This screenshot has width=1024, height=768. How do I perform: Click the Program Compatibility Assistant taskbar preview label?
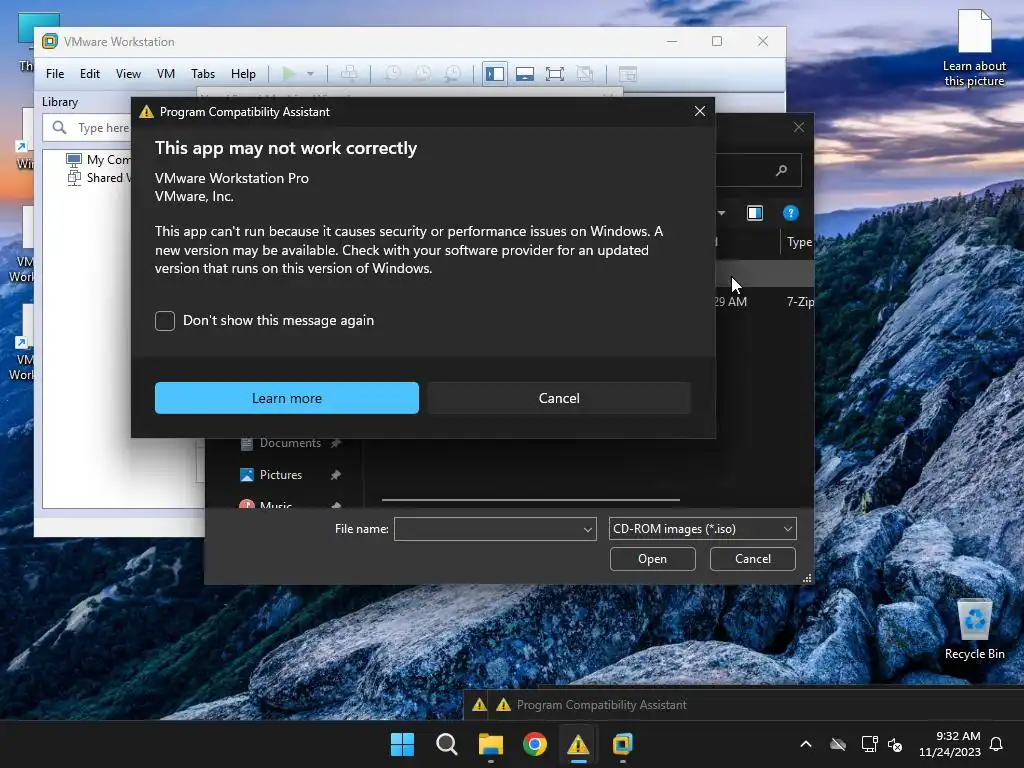(x=601, y=705)
